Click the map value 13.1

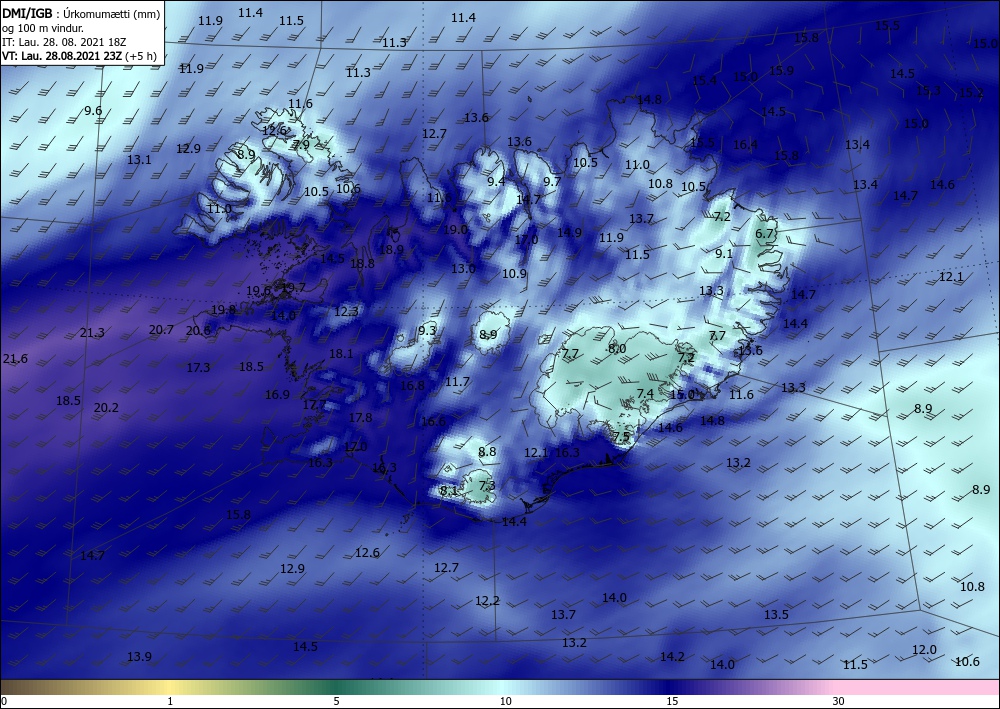(x=139, y=159)
